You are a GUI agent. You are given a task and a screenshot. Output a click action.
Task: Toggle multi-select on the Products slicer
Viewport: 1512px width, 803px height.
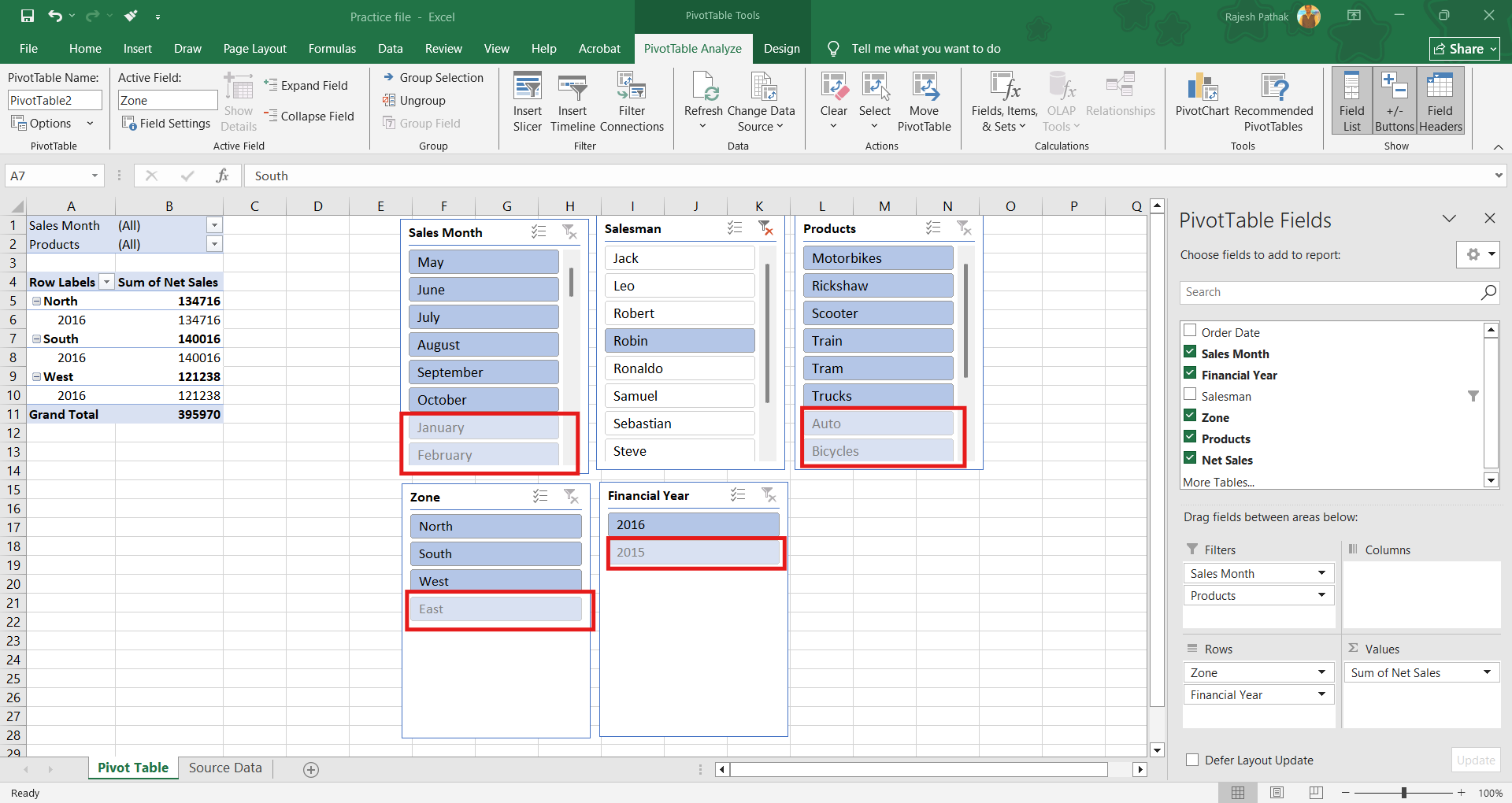(933, 228)
